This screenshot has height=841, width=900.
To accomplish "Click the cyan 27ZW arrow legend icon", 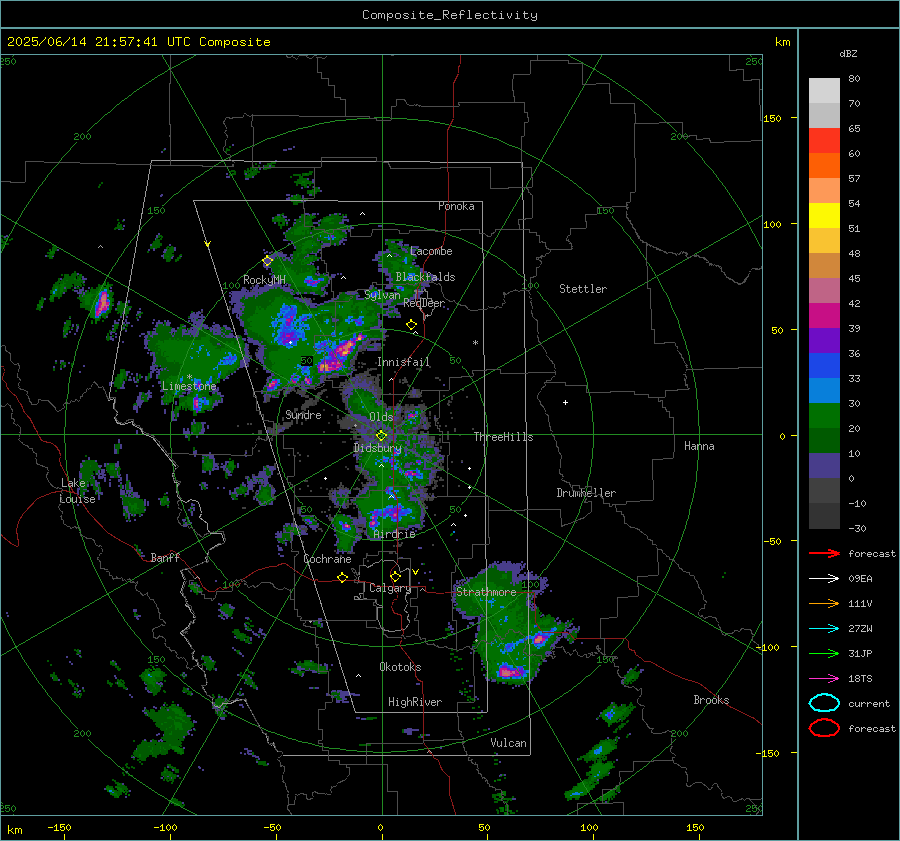I will pos(824,629).
